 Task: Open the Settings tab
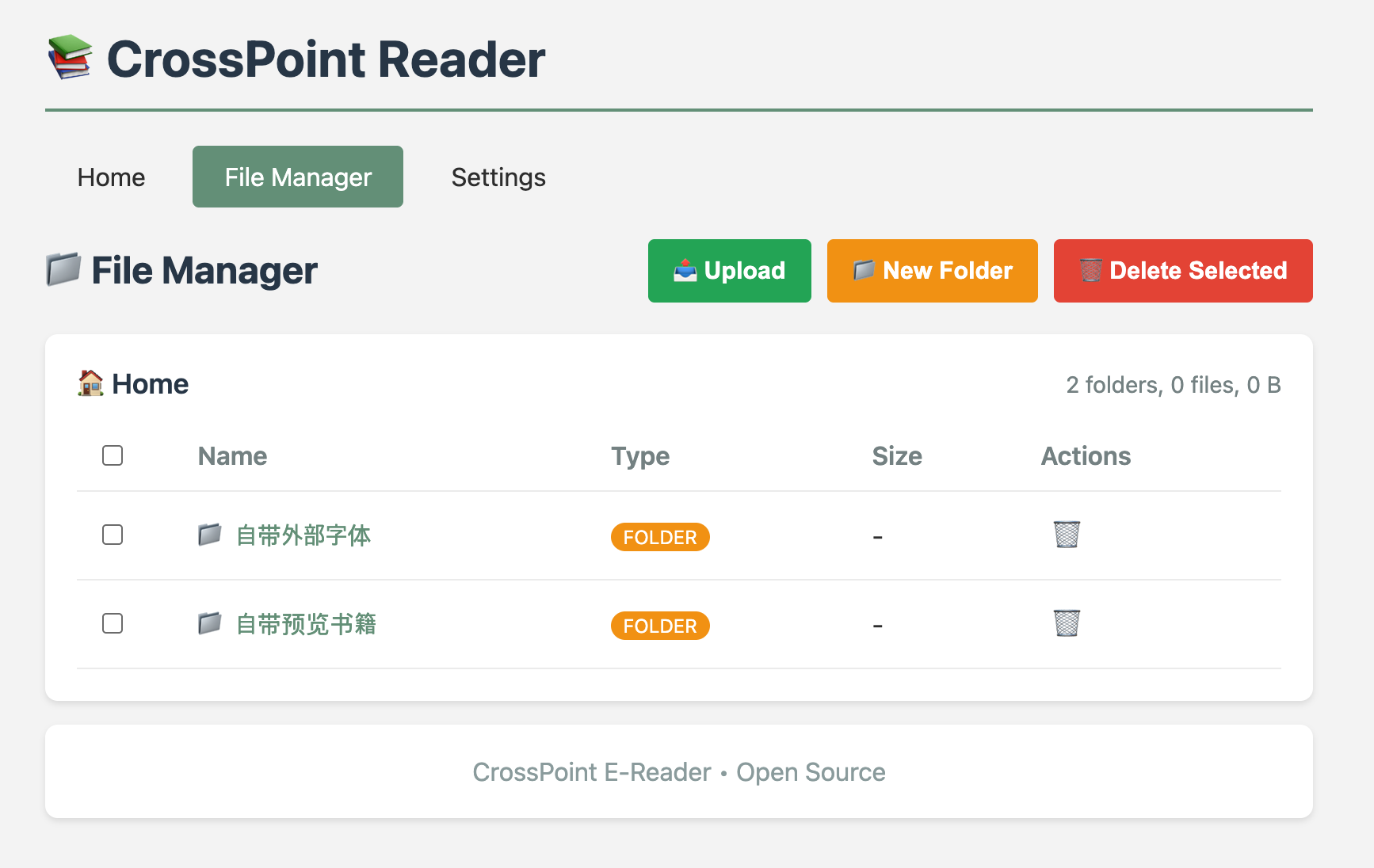(498, 177)
